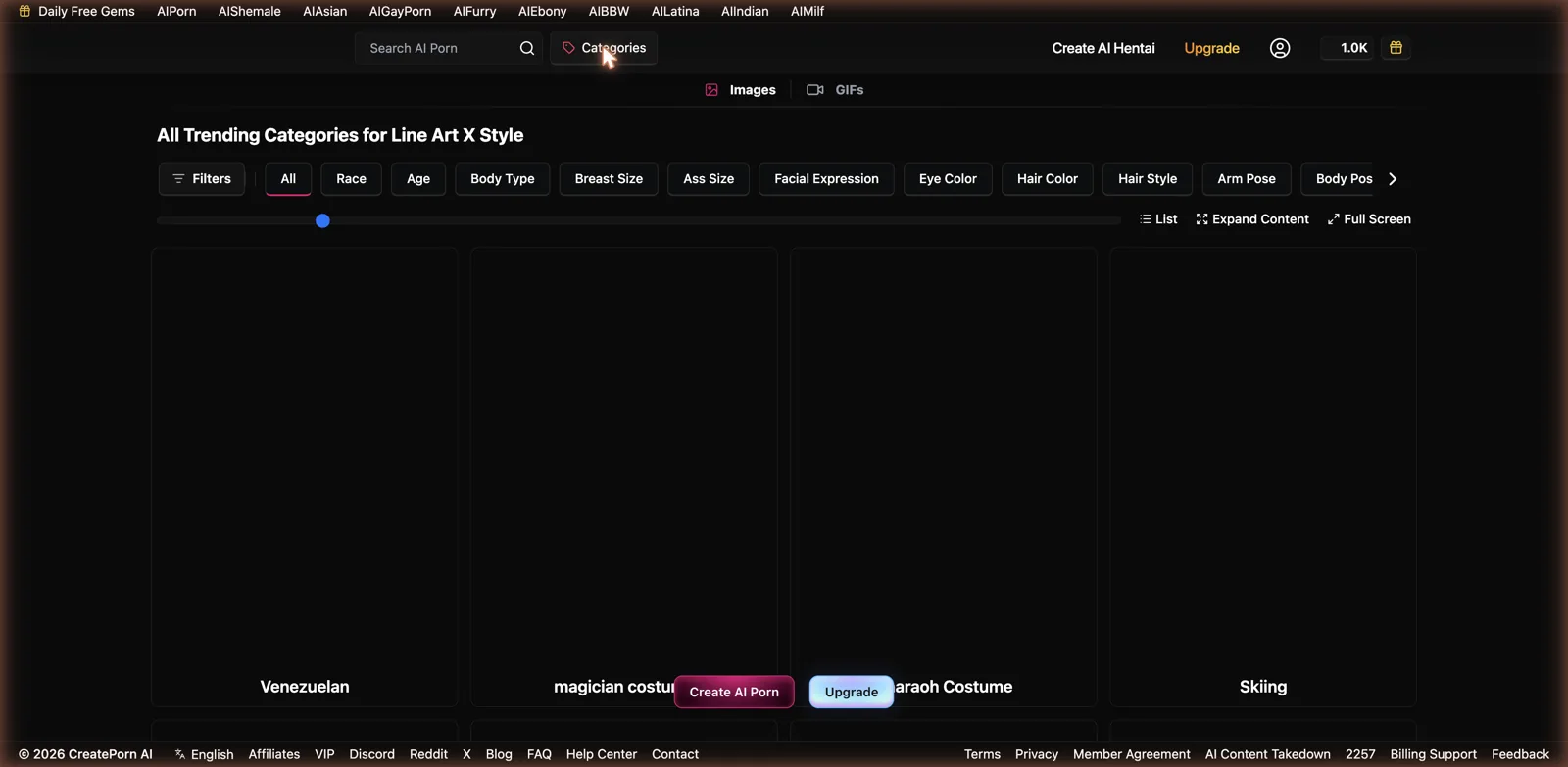Image resolution: width=1568 pixels, height=767 pixels.
Task: Open the Privacy footer link
Action: [1037, 754]
